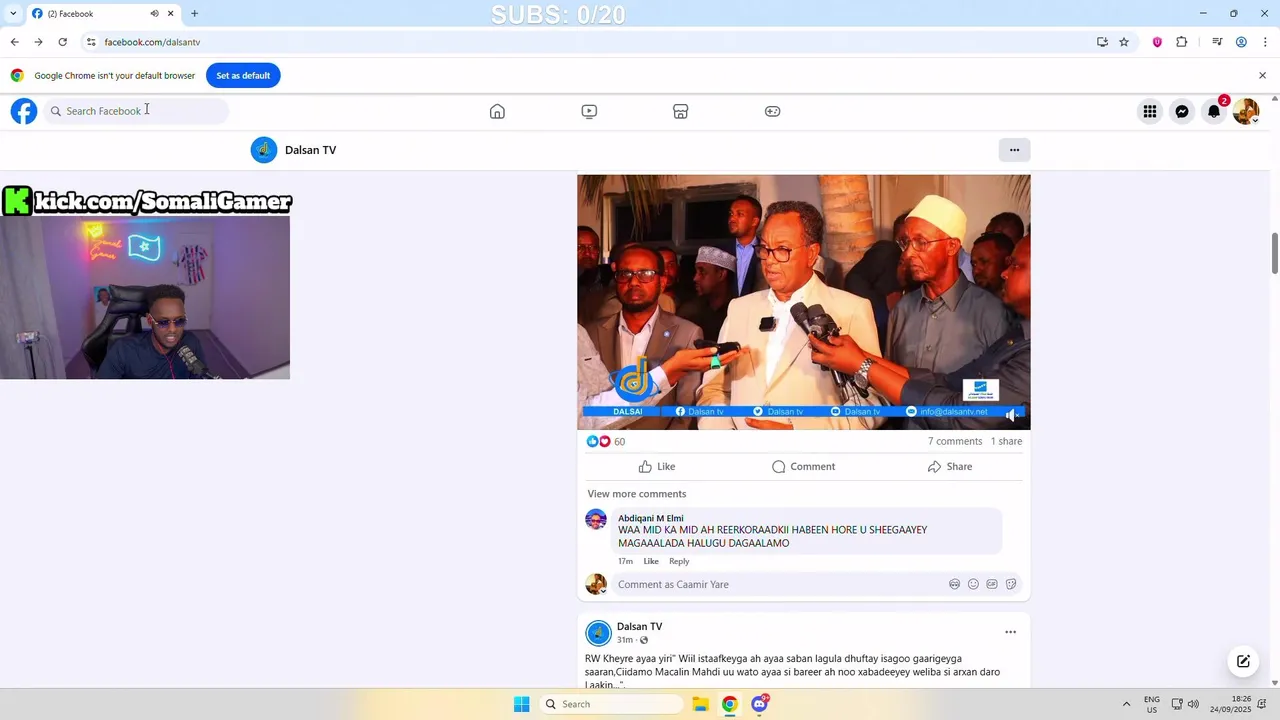Open the Windows Start menu
Screen dimensions: 1280x720
(x=521, y=704)
